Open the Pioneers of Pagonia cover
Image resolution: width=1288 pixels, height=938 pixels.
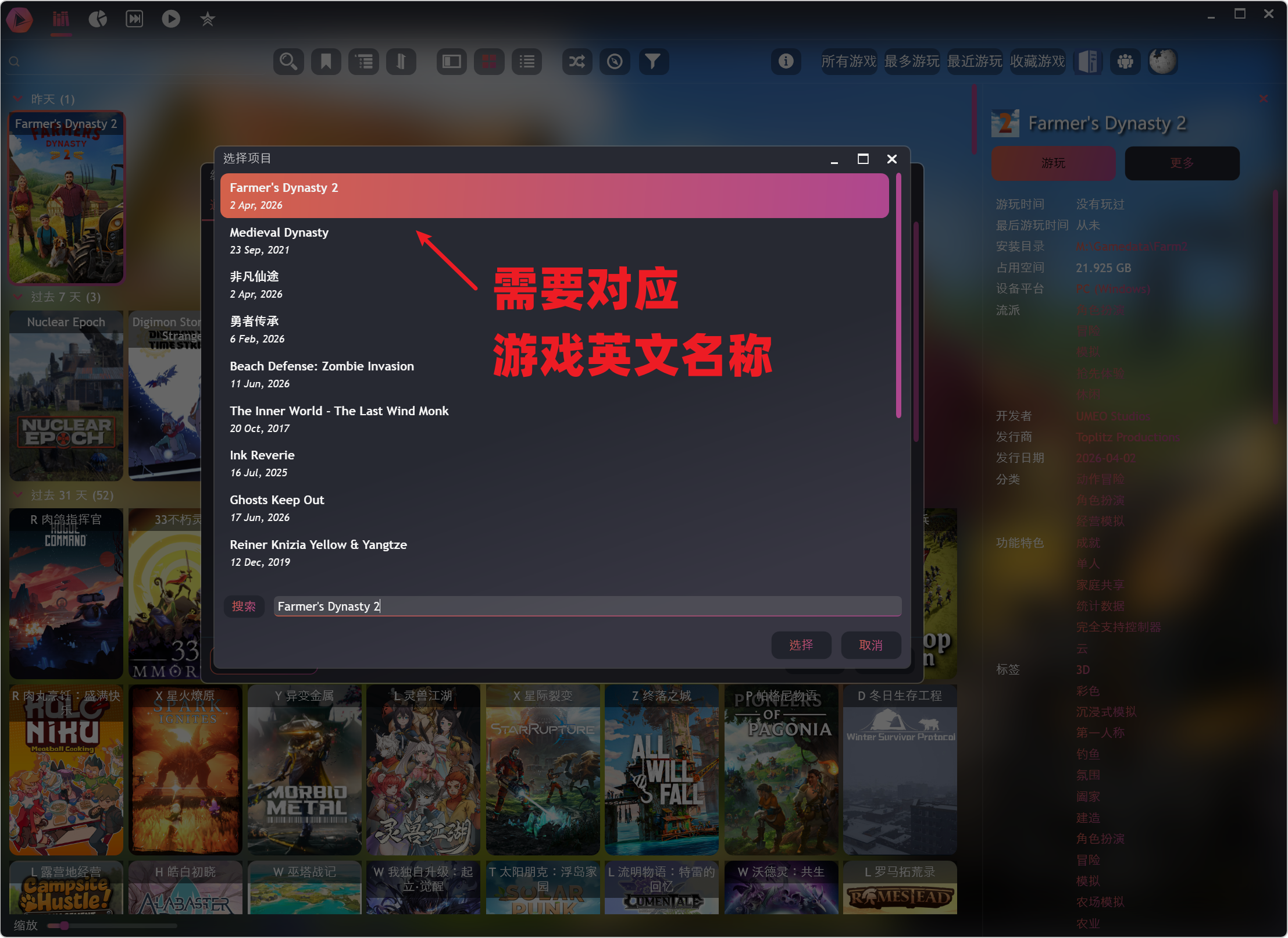[x=781, y=769]
